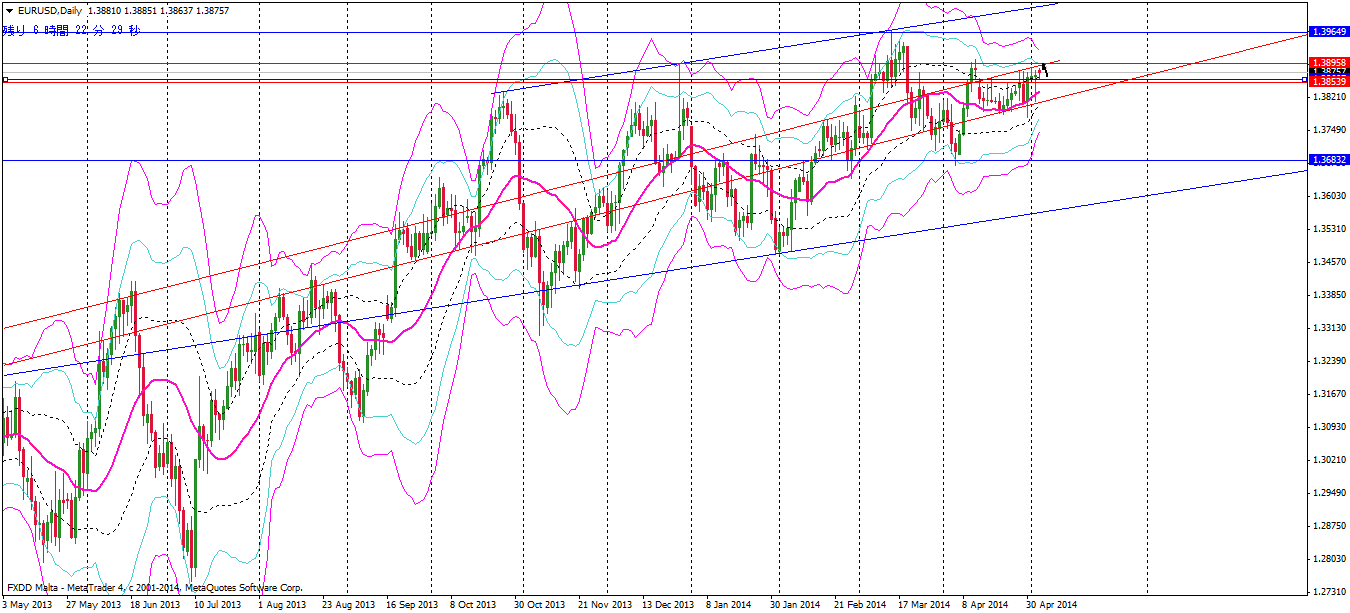Image resolution: width=1350 pixels, height=613 pixels.
Task: Click the 1.33130 price scale value
Action: 1329,328
